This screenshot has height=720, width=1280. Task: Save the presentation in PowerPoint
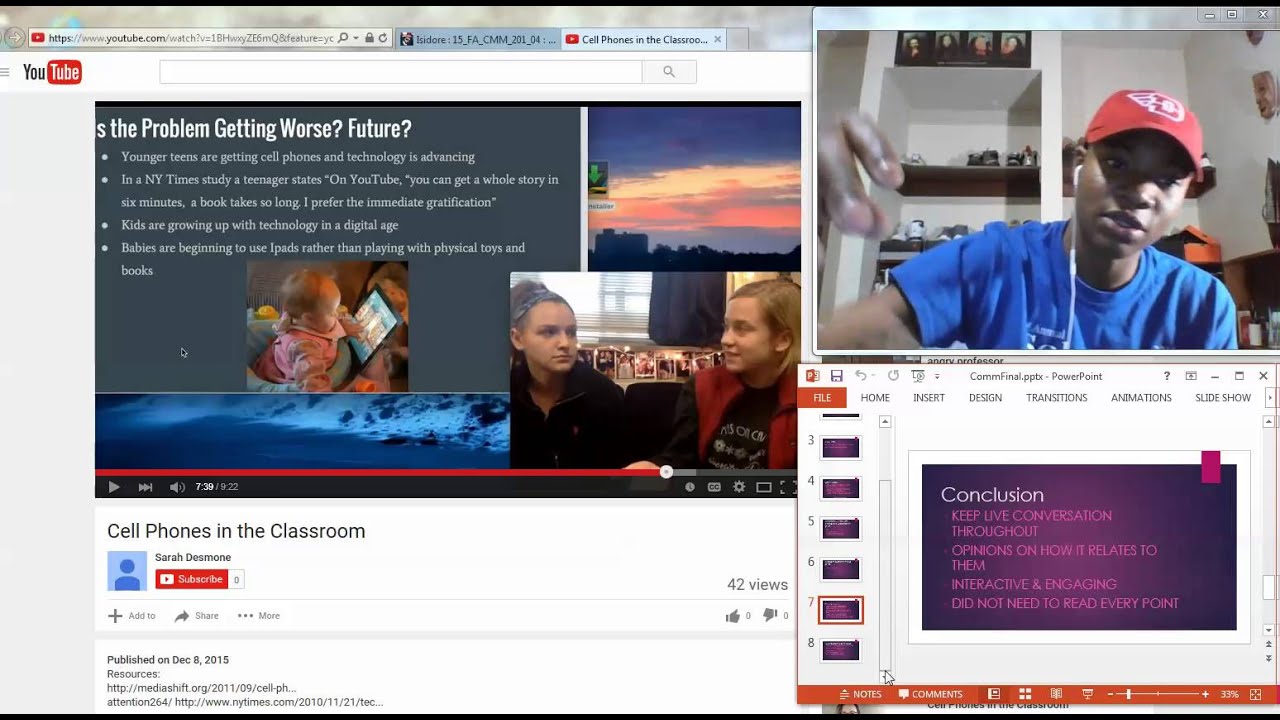837,376
